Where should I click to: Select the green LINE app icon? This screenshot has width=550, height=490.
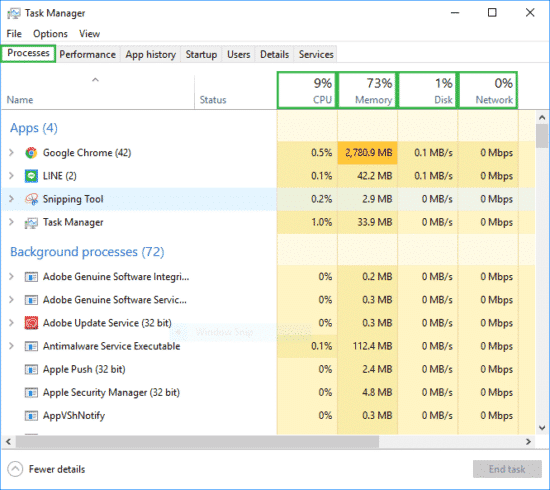pos(31,176)
